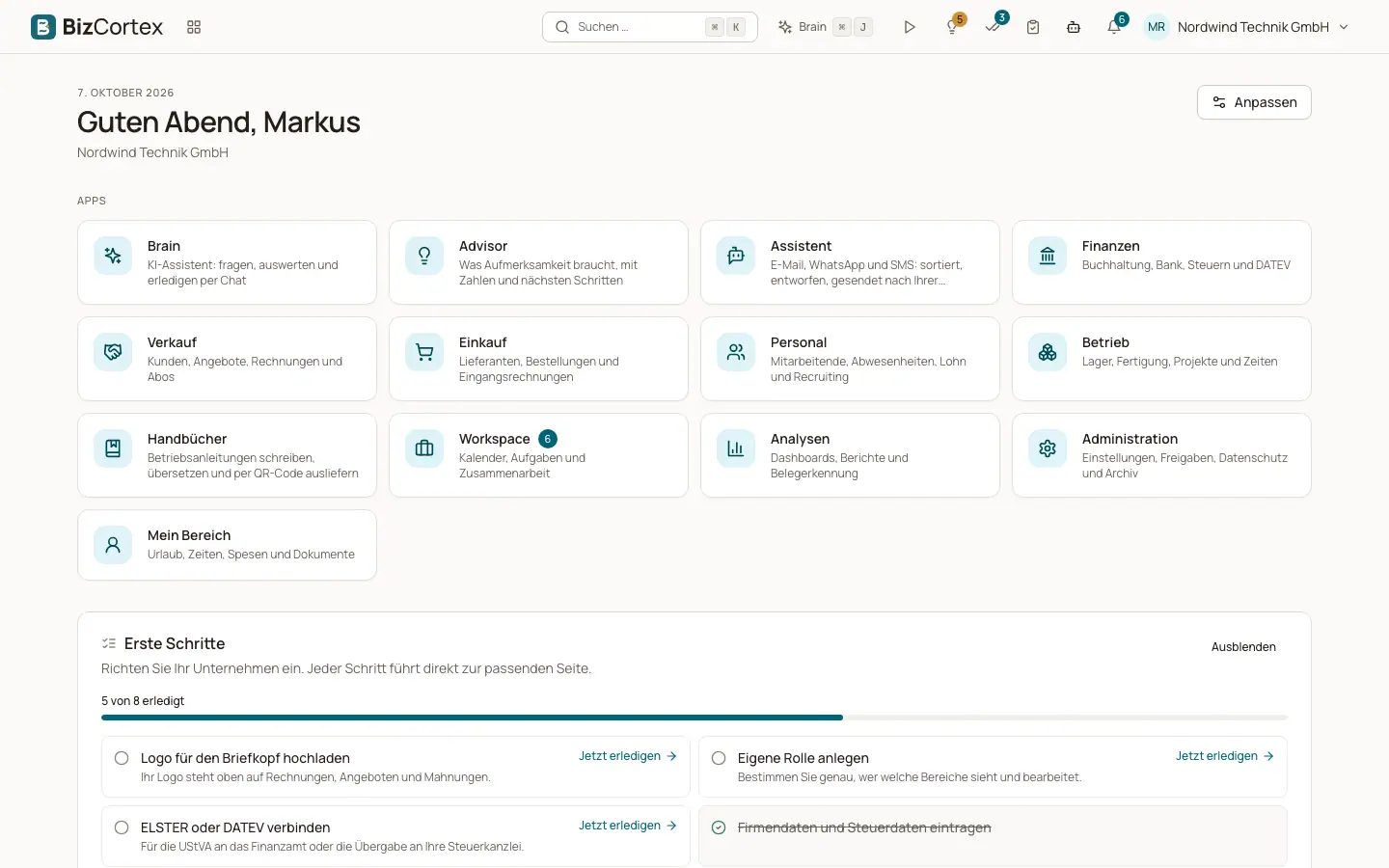The height and width of the screenshot is (868, 1389).
Task: Open the Brain app card
Action: [x=227, y=262]
